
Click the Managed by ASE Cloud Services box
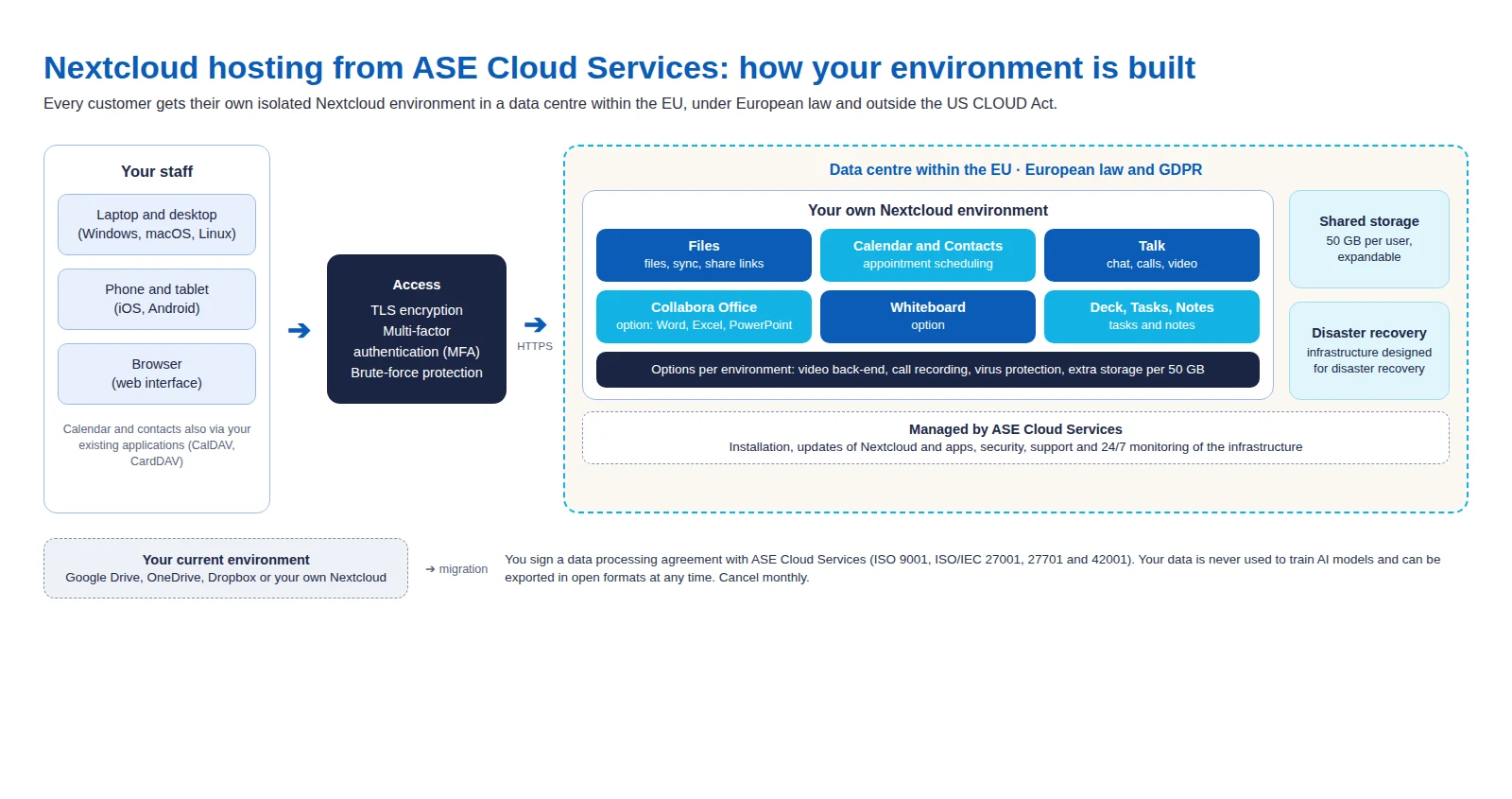1016,438
